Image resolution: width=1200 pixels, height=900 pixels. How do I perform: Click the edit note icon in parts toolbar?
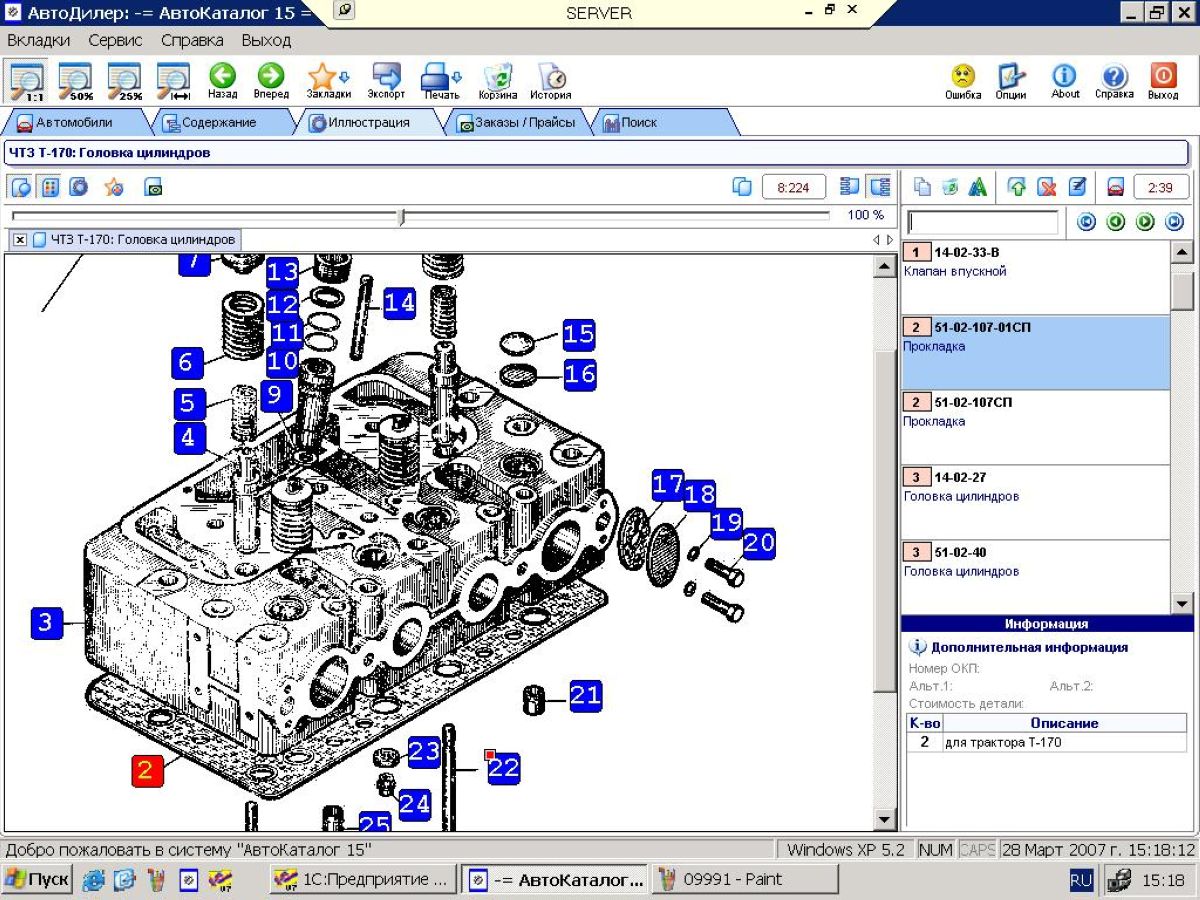(1077, 187)
